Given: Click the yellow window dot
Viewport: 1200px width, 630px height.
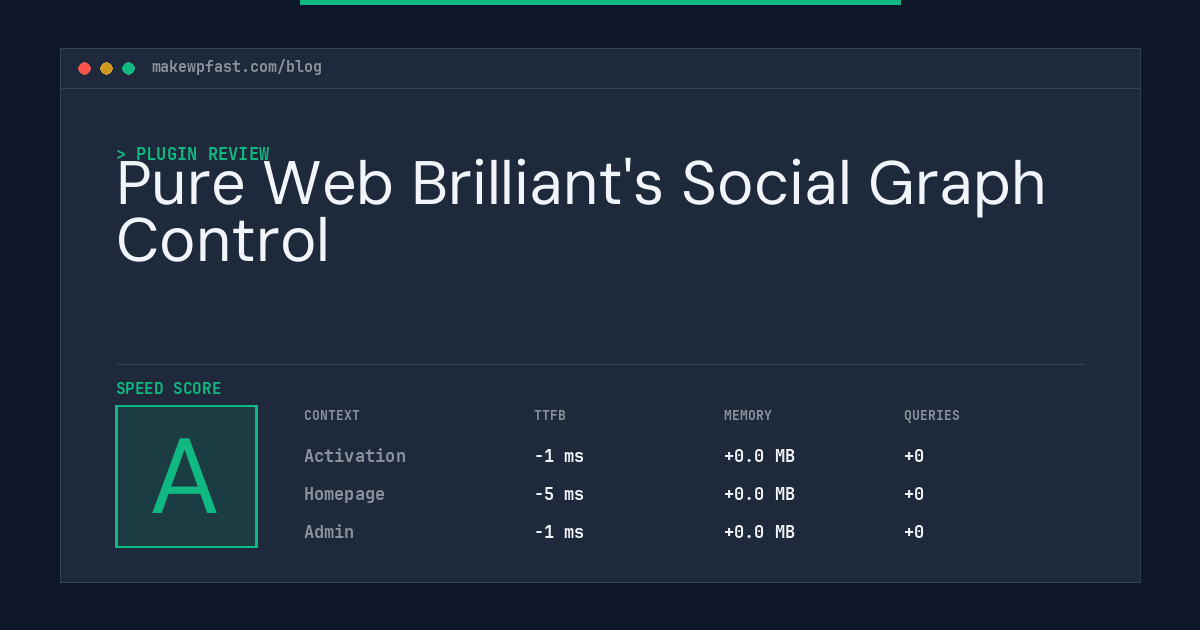Looking at the screenshot, I should [106, 68].
